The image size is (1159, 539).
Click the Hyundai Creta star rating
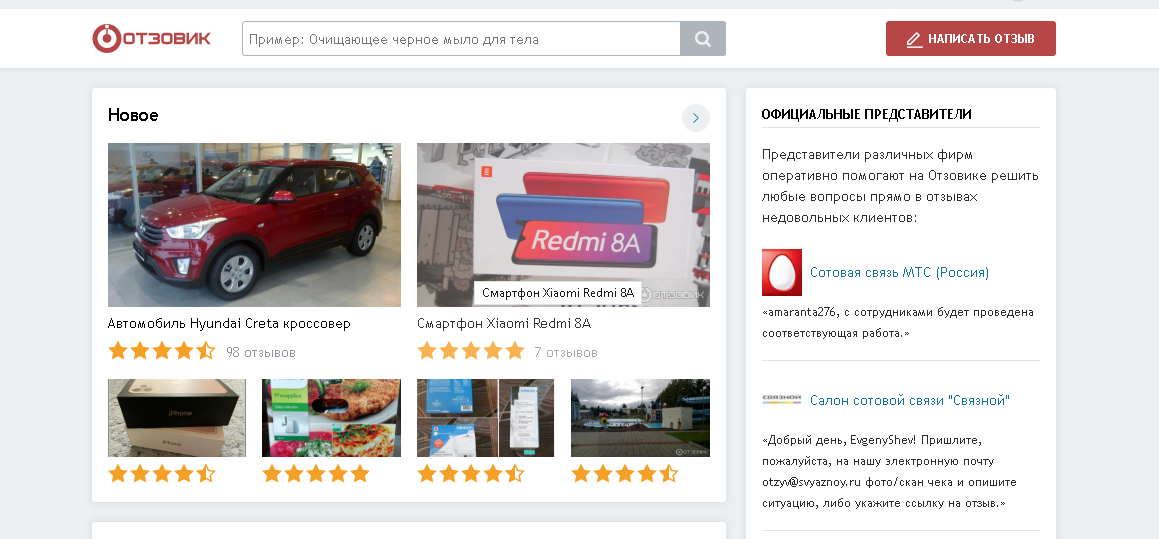162,351
